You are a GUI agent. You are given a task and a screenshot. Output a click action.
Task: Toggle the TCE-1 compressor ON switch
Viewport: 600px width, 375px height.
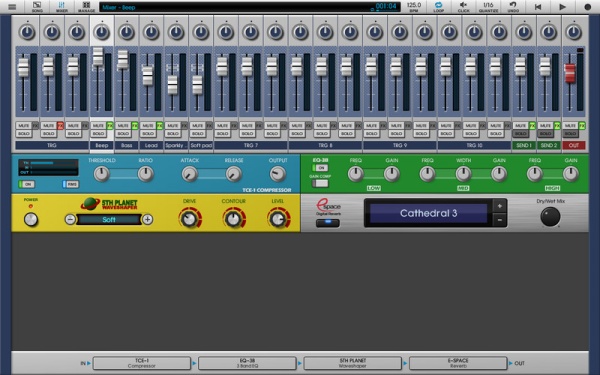tap(27, 184)
